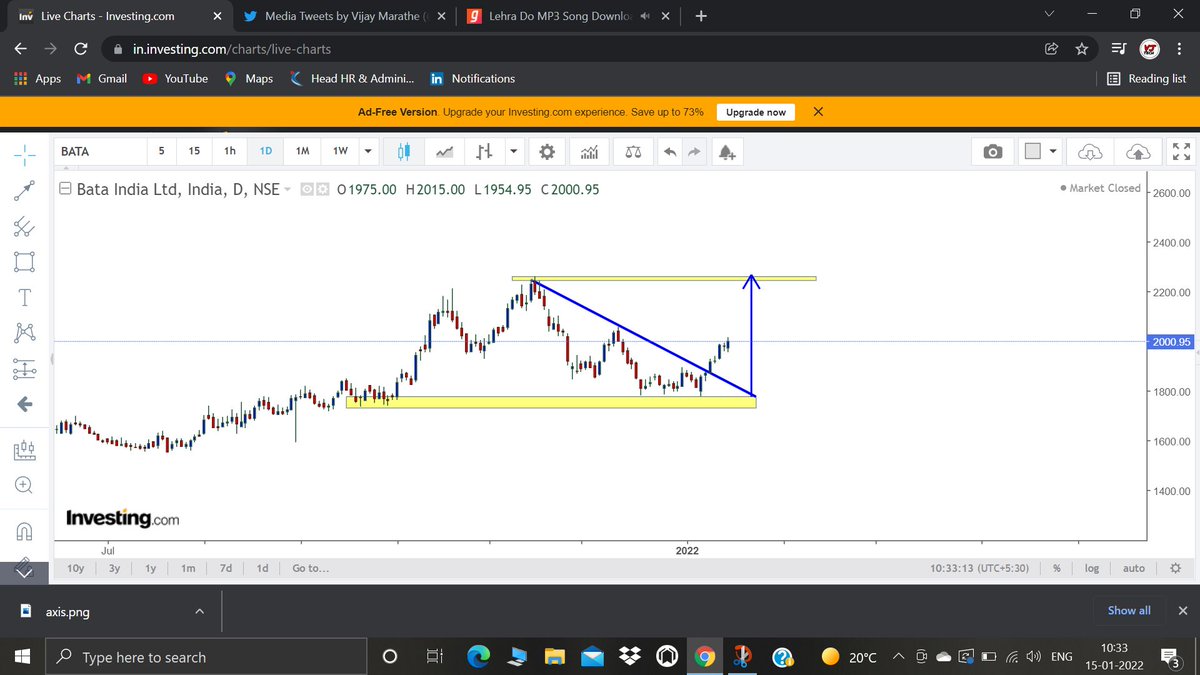
Task: Select the text annotation tool
Action: [25, 297]
